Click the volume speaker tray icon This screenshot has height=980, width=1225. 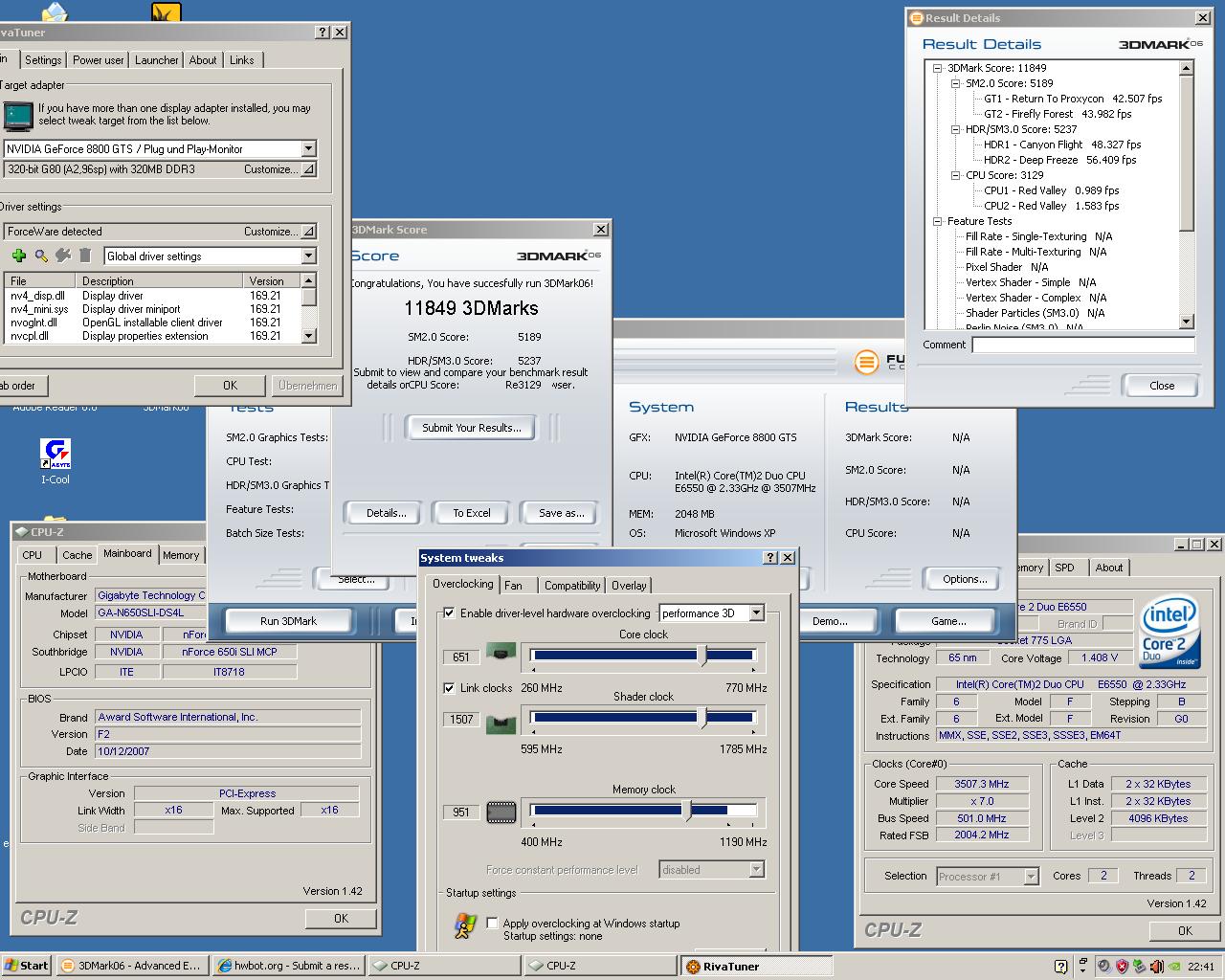(1156, 967)
